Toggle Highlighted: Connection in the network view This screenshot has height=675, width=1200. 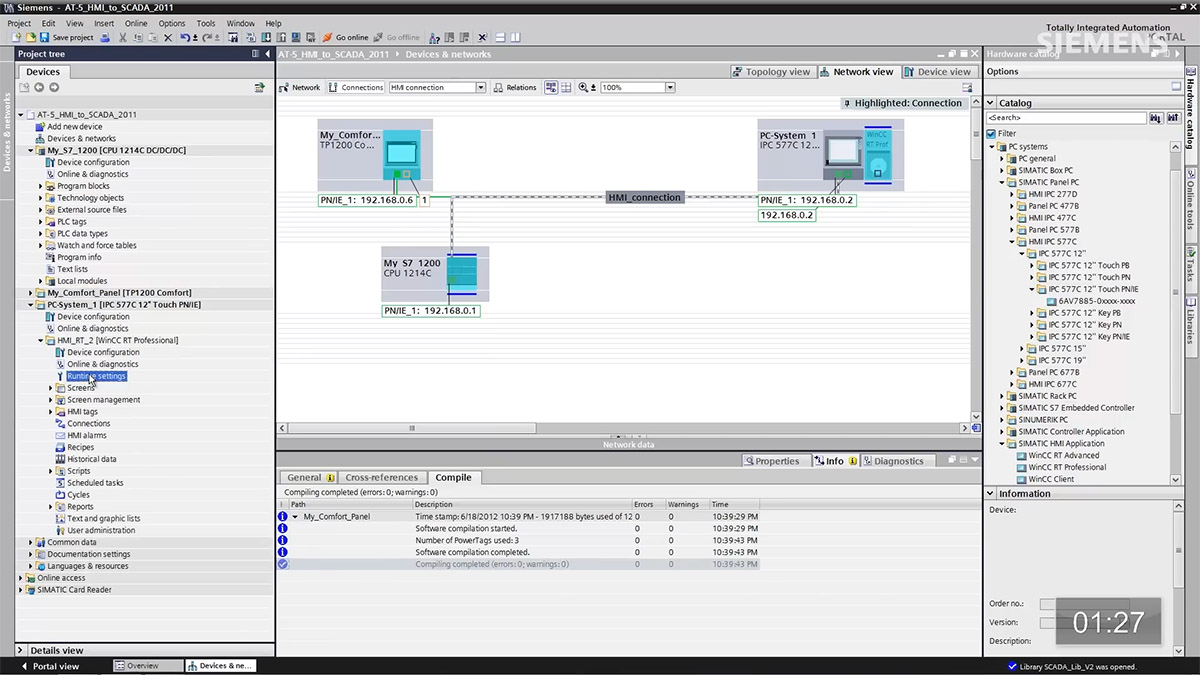(905, 104)
